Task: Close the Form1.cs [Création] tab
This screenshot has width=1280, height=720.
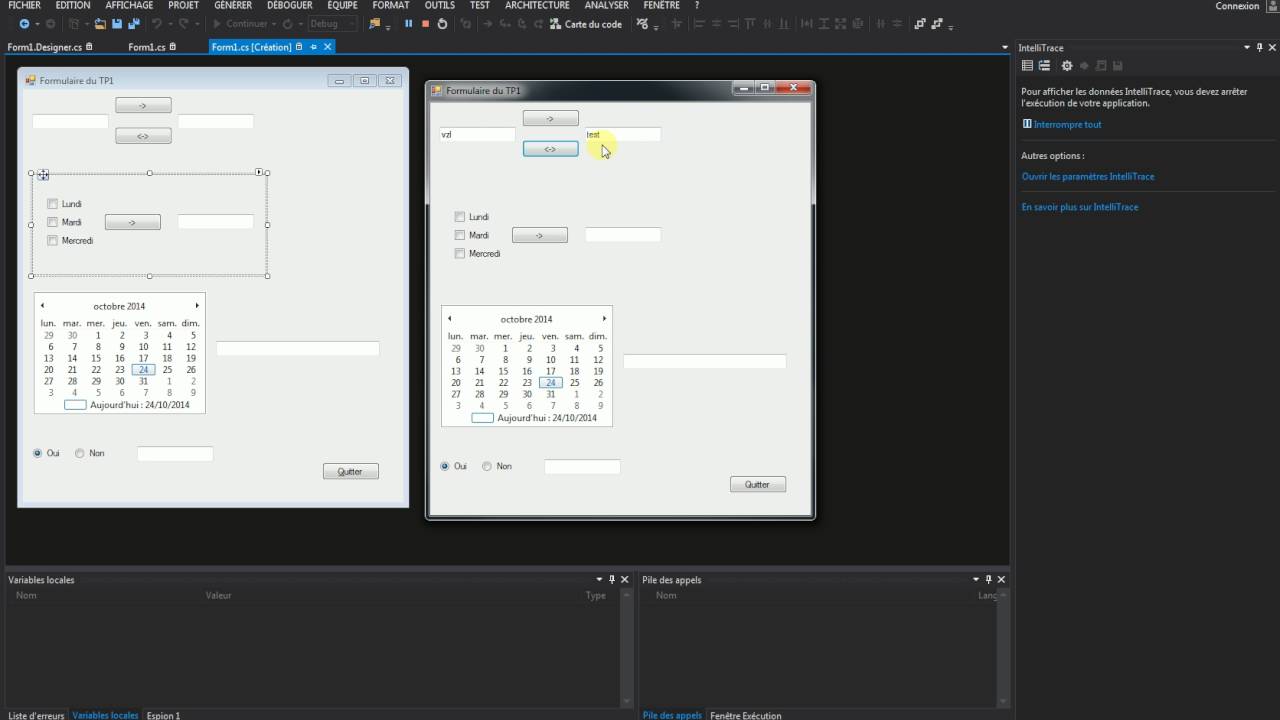Action: click(x=327, y=47)
